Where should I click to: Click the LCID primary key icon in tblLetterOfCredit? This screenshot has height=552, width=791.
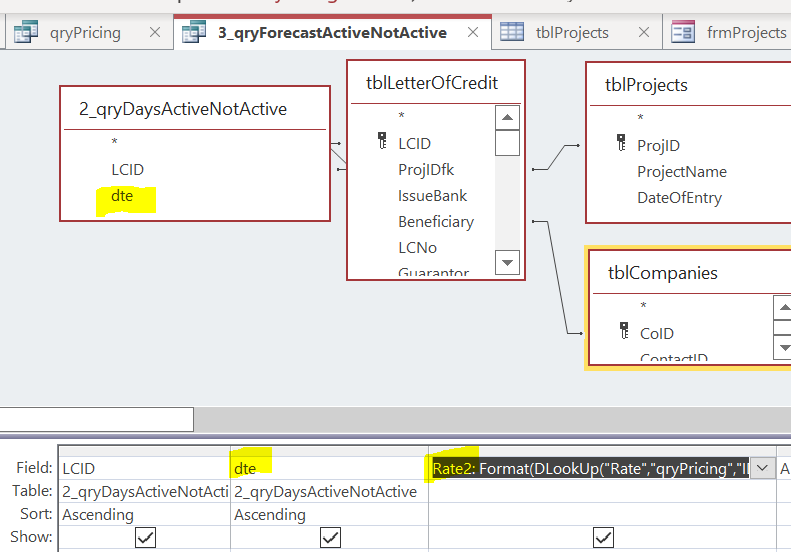[x=382, y=141]
